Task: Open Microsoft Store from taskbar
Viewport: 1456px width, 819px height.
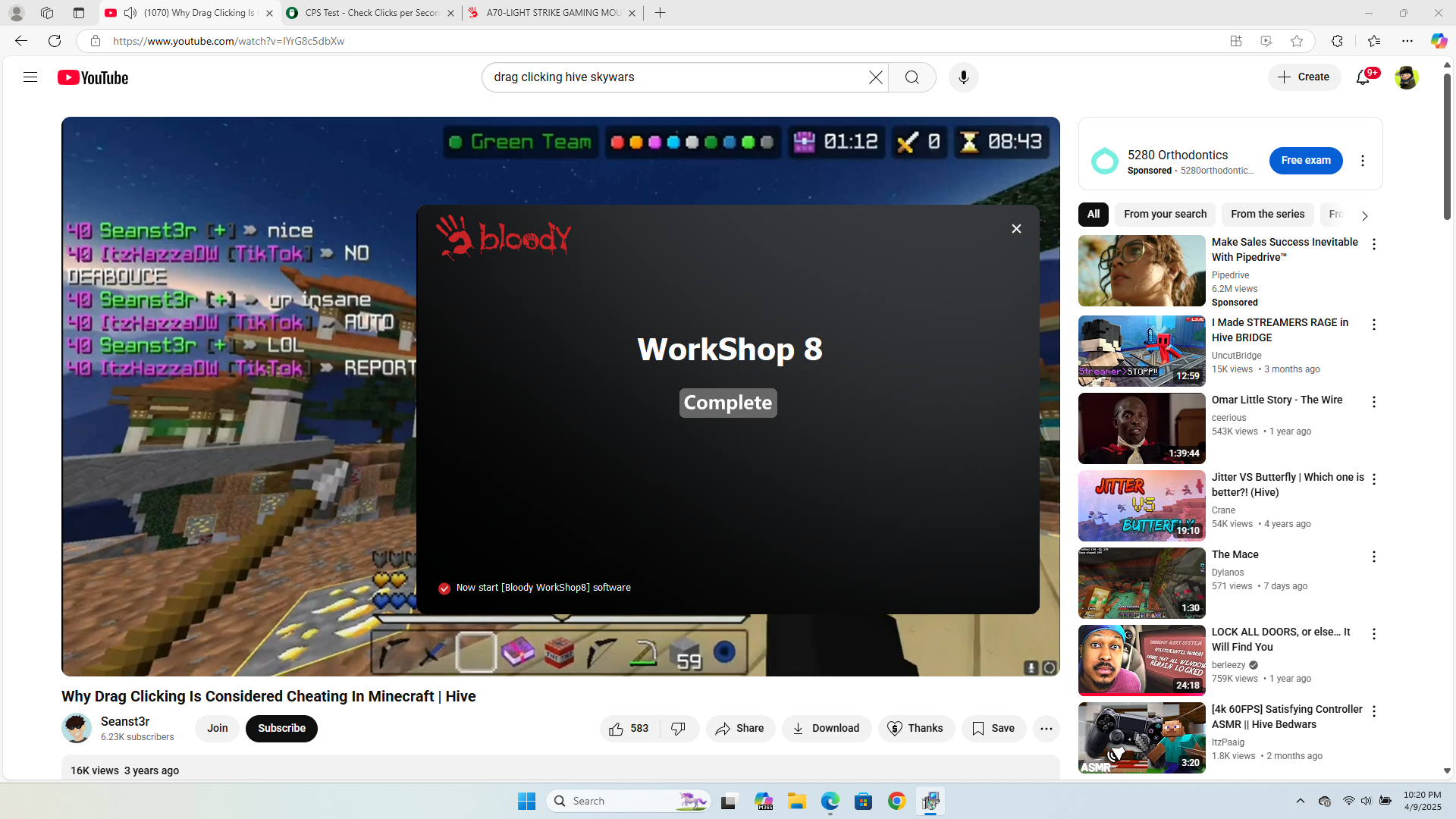Action: point(863,802)
